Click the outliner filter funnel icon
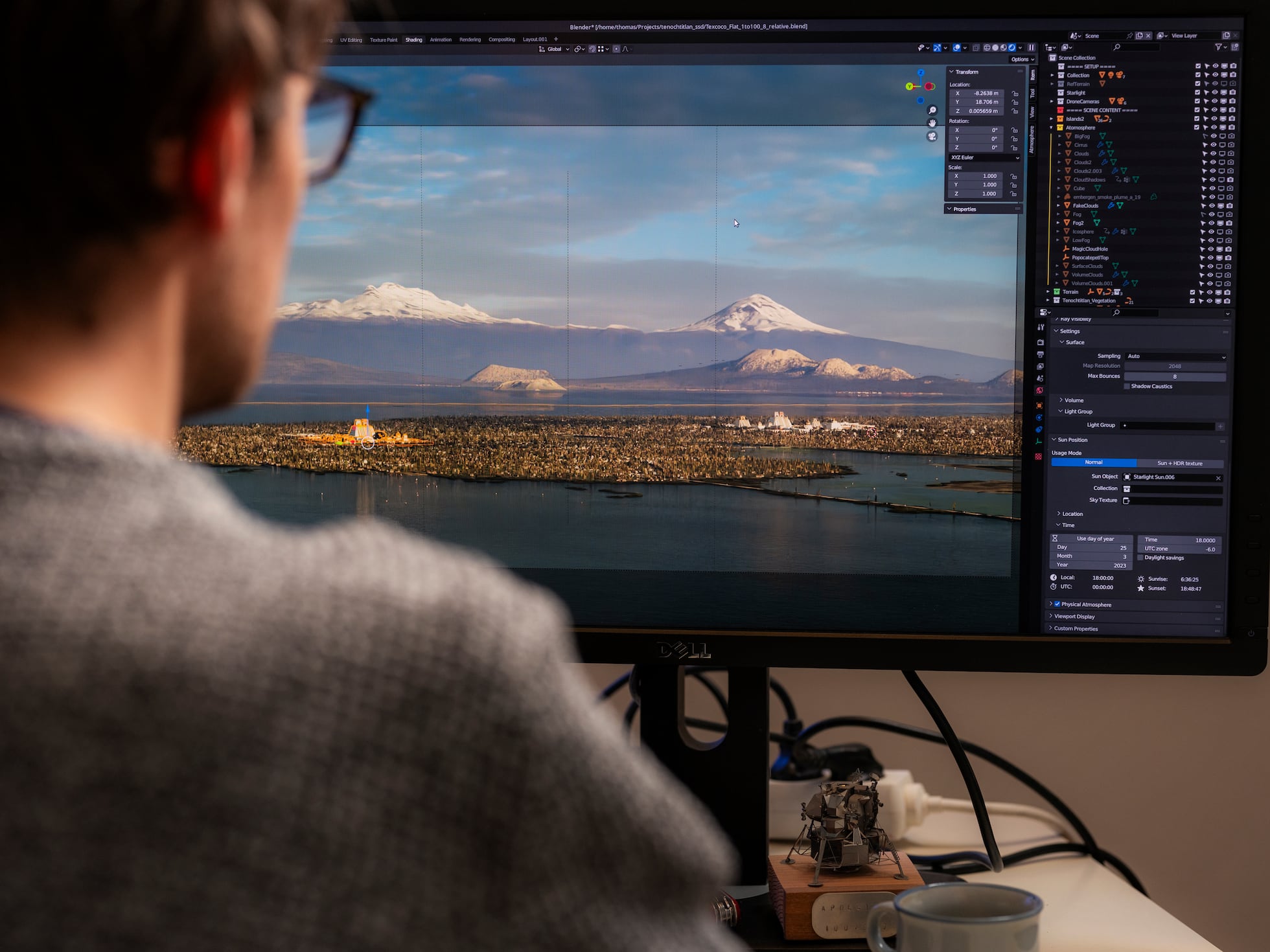The width and height of the screenshot is (1270, 952). click(x=1218, y=47)
